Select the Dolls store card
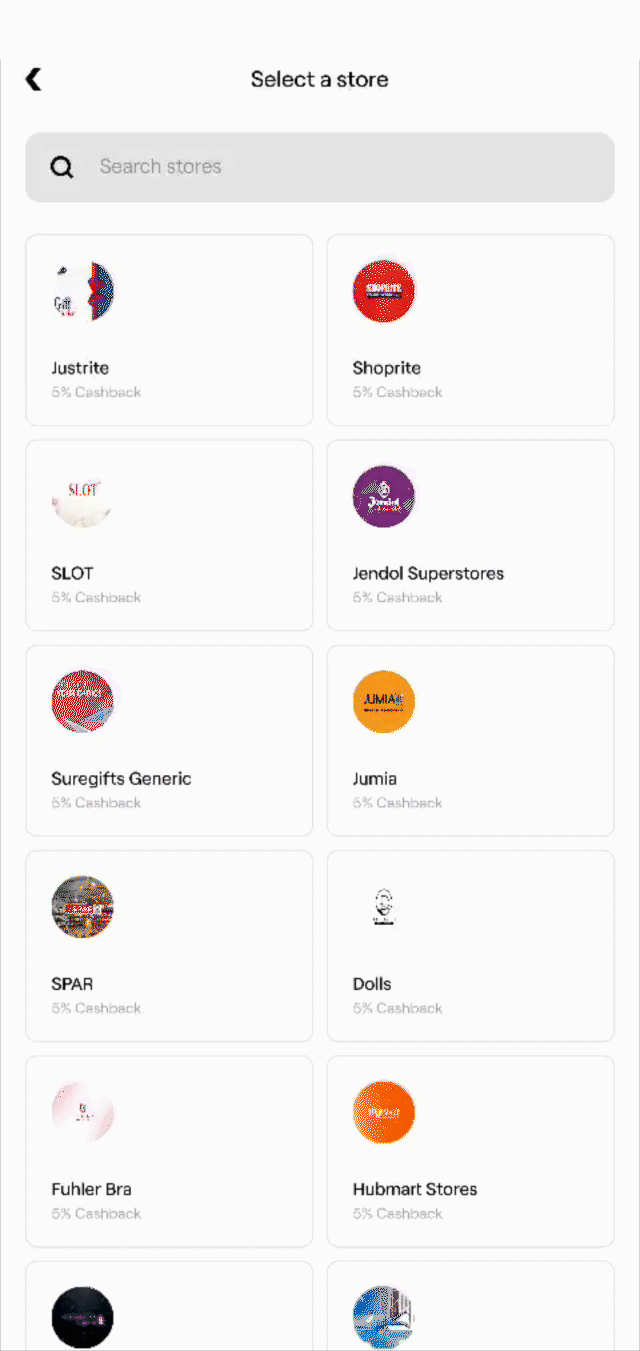The image size is (640, 1351). tap(470, 945)
